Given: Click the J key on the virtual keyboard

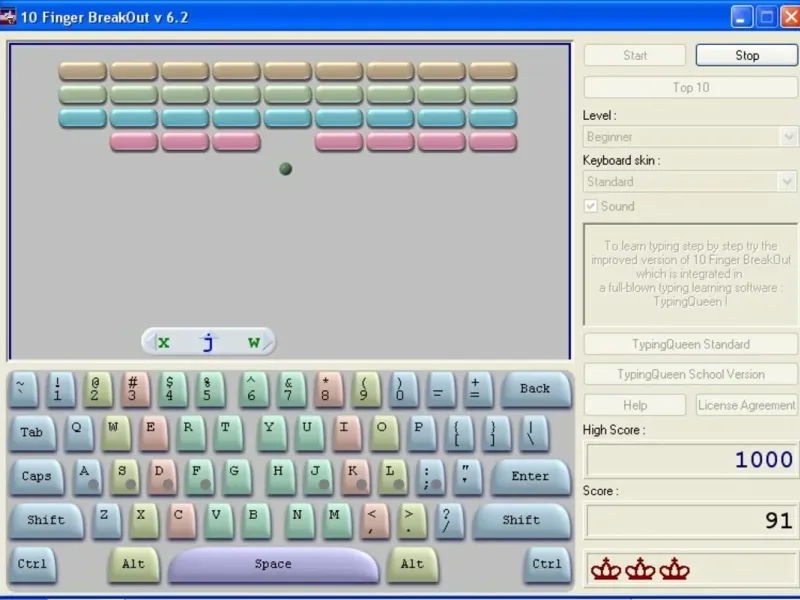Looking at the screenshot, I should [x=317, y=478].
